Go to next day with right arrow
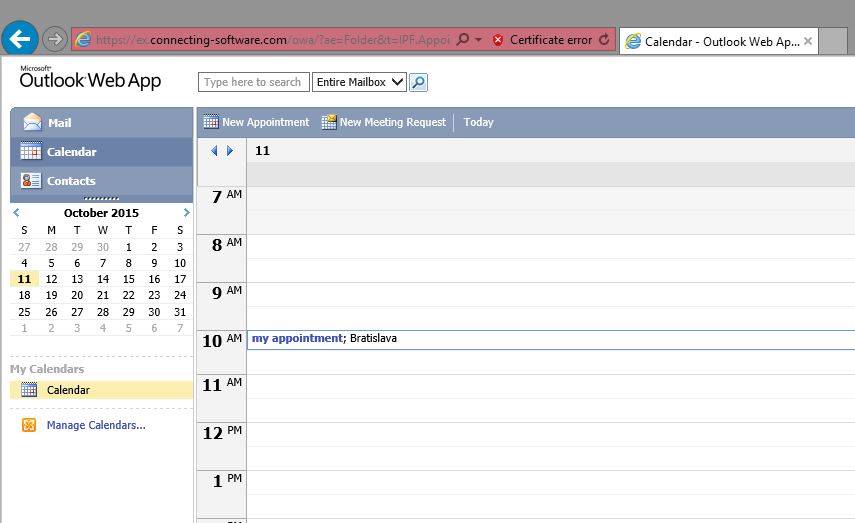Screen dimensions: 855x523 tap(230, 151)
